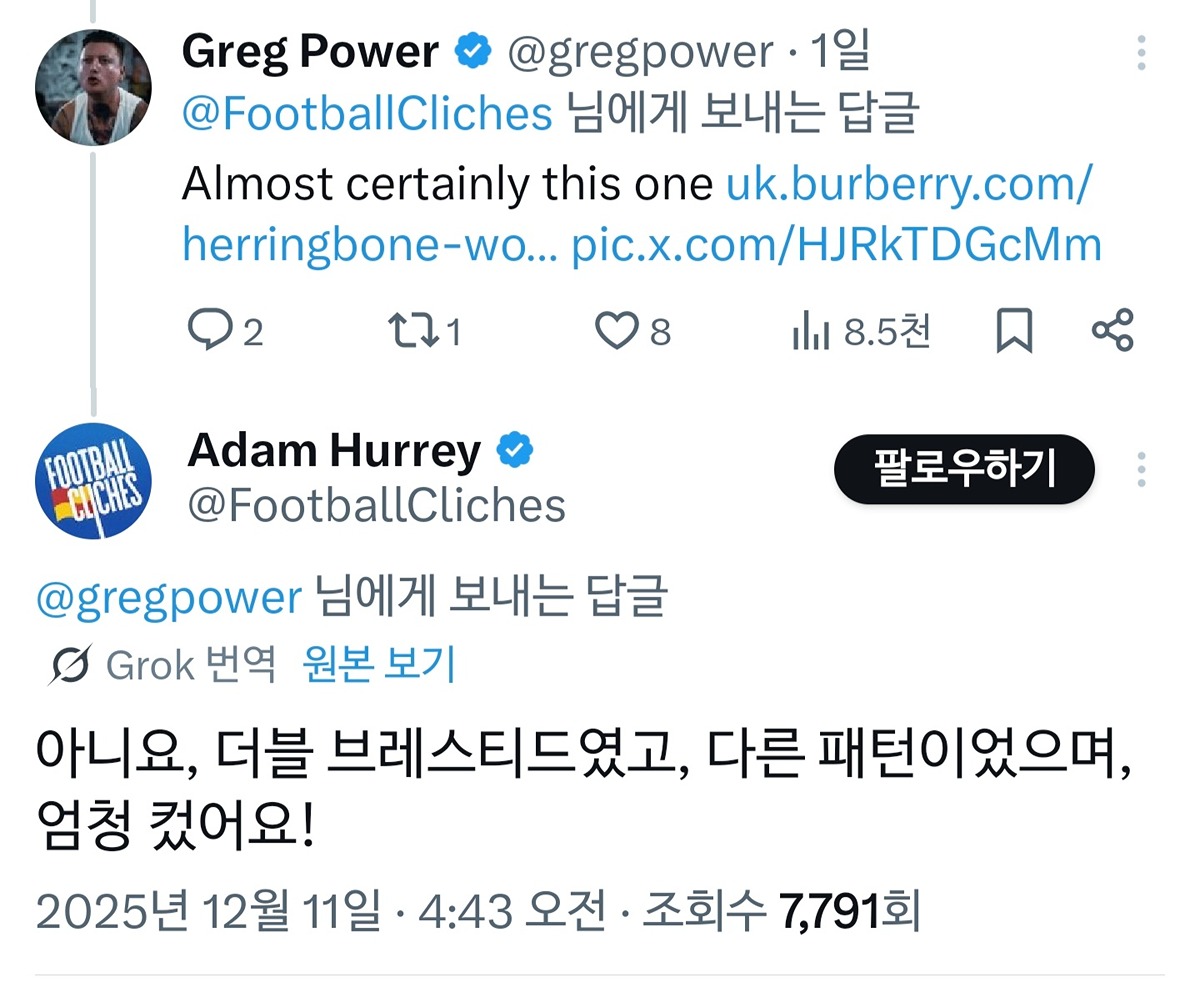Image resolution: width=1200 pixels, height=997 pixels.
Task: Open Greg Power's profile picture
Action: point(93,87)
